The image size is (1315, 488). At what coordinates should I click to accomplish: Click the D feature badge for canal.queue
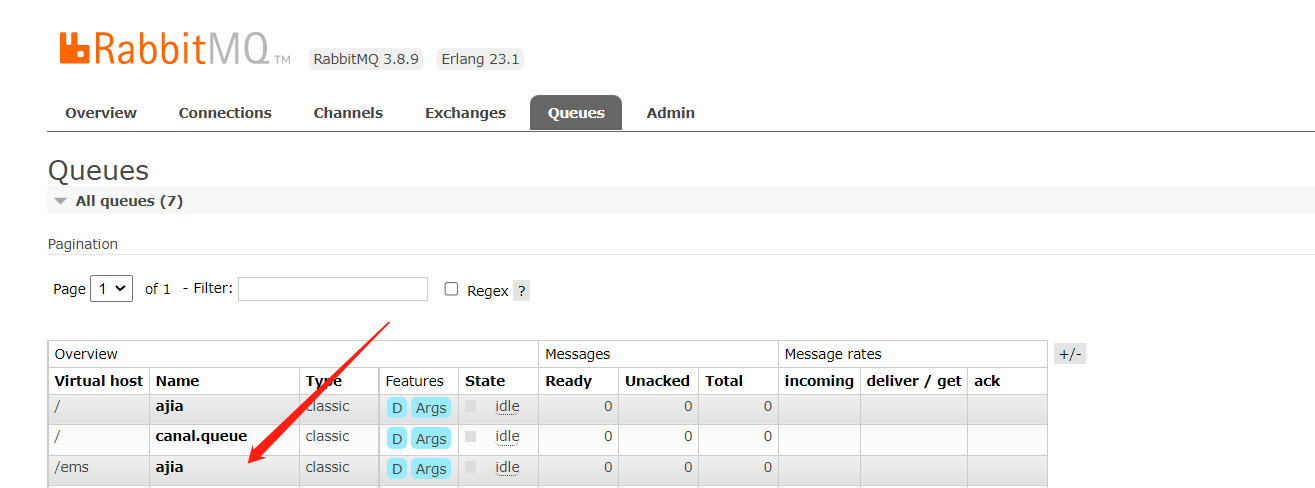(x=397, y=438)
